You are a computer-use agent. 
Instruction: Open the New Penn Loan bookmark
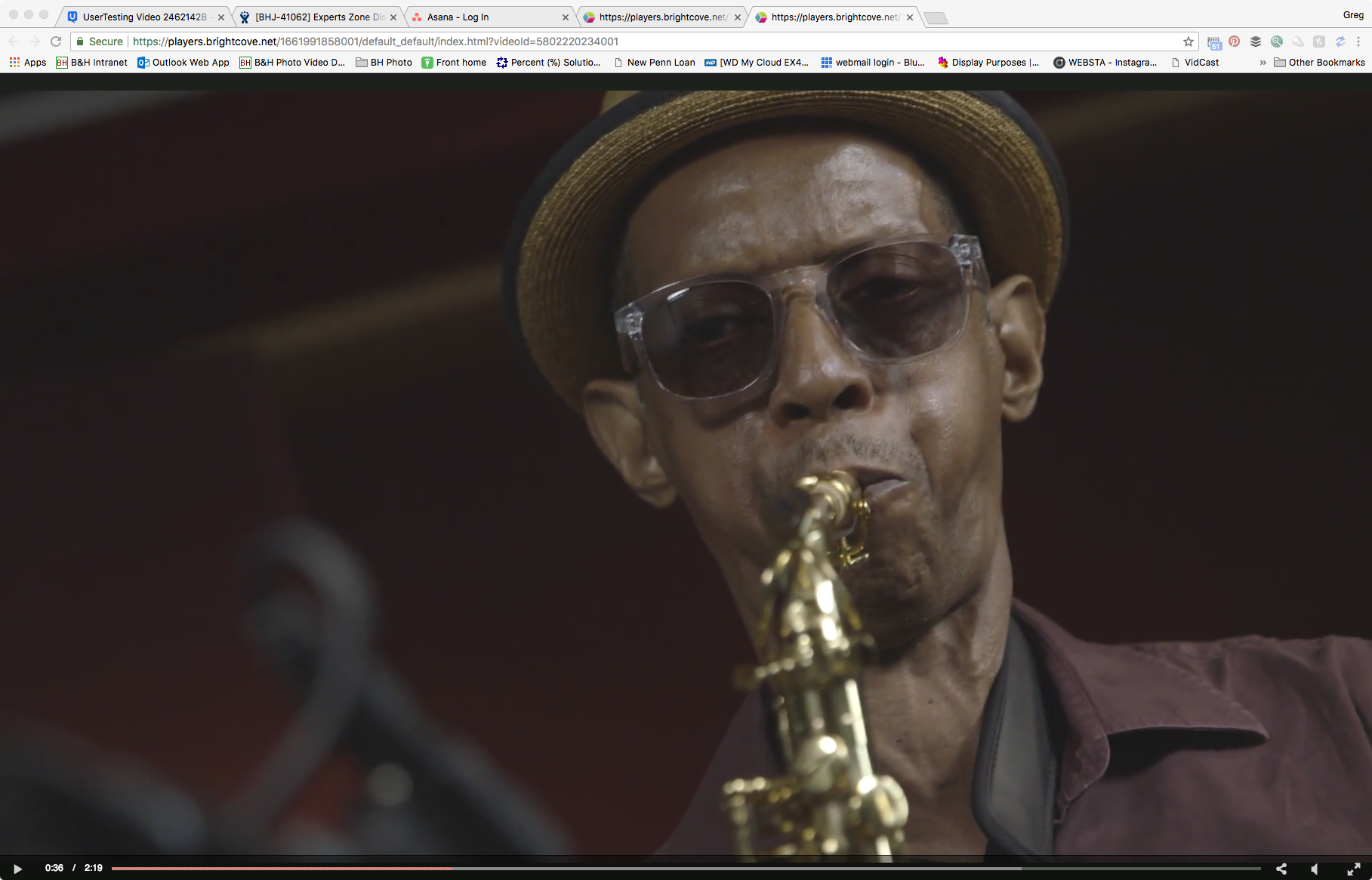click(654, 63)
